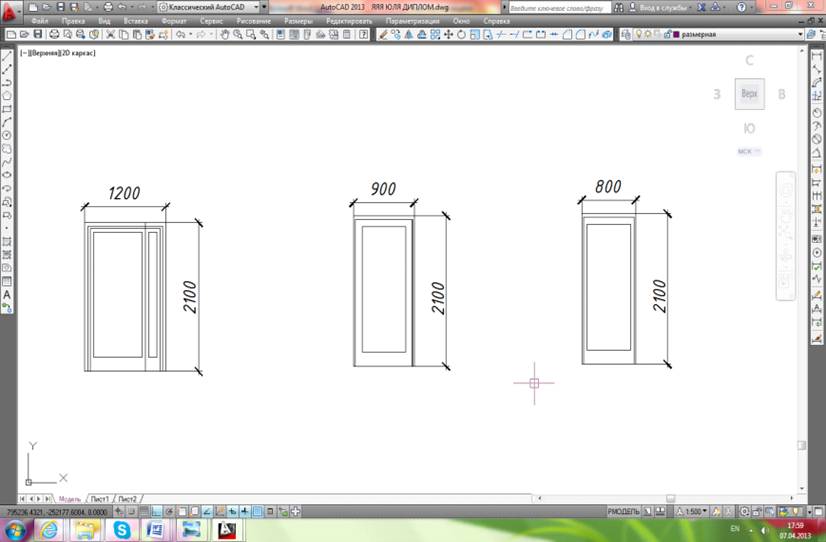Toggle Ortho mode in status bar
The width and height of the screenshot is (826, 542).
pos(156,511)
